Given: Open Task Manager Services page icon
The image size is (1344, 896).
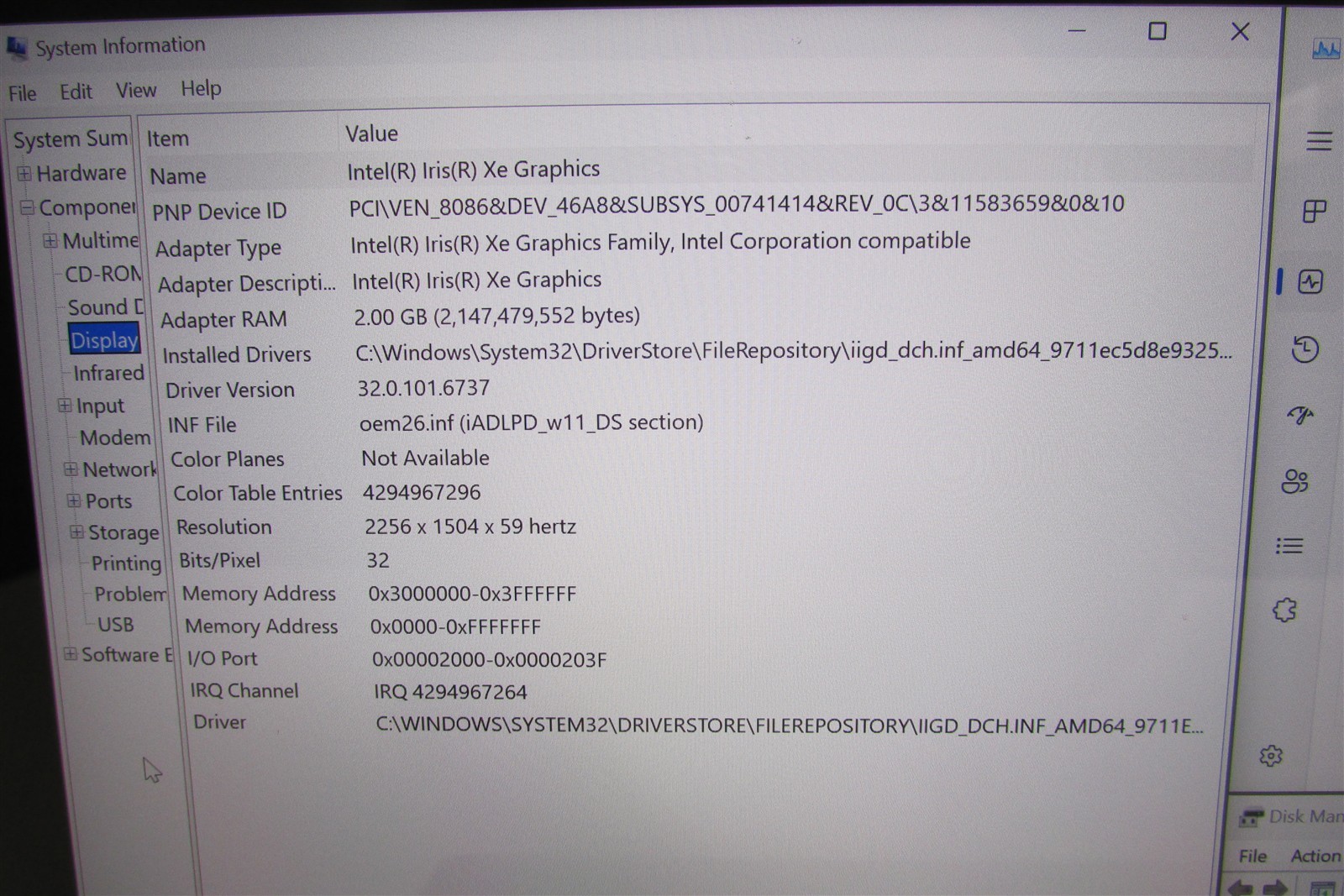Looking at the screenshot, I should [x=1284, y=610].
